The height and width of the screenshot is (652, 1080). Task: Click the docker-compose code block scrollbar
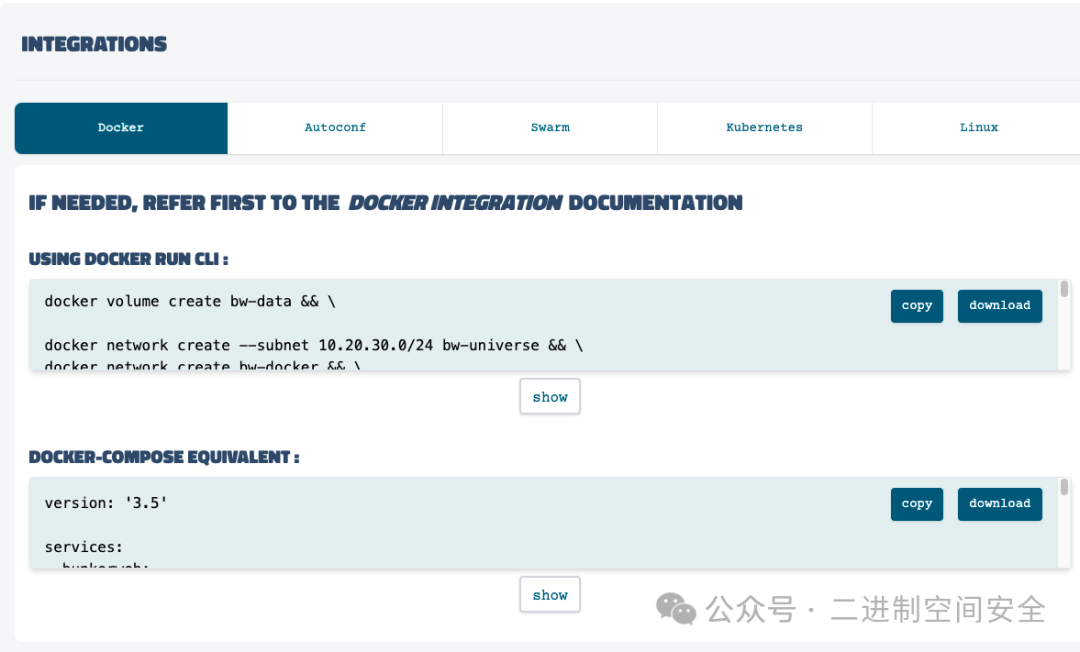coord(1064,488)
